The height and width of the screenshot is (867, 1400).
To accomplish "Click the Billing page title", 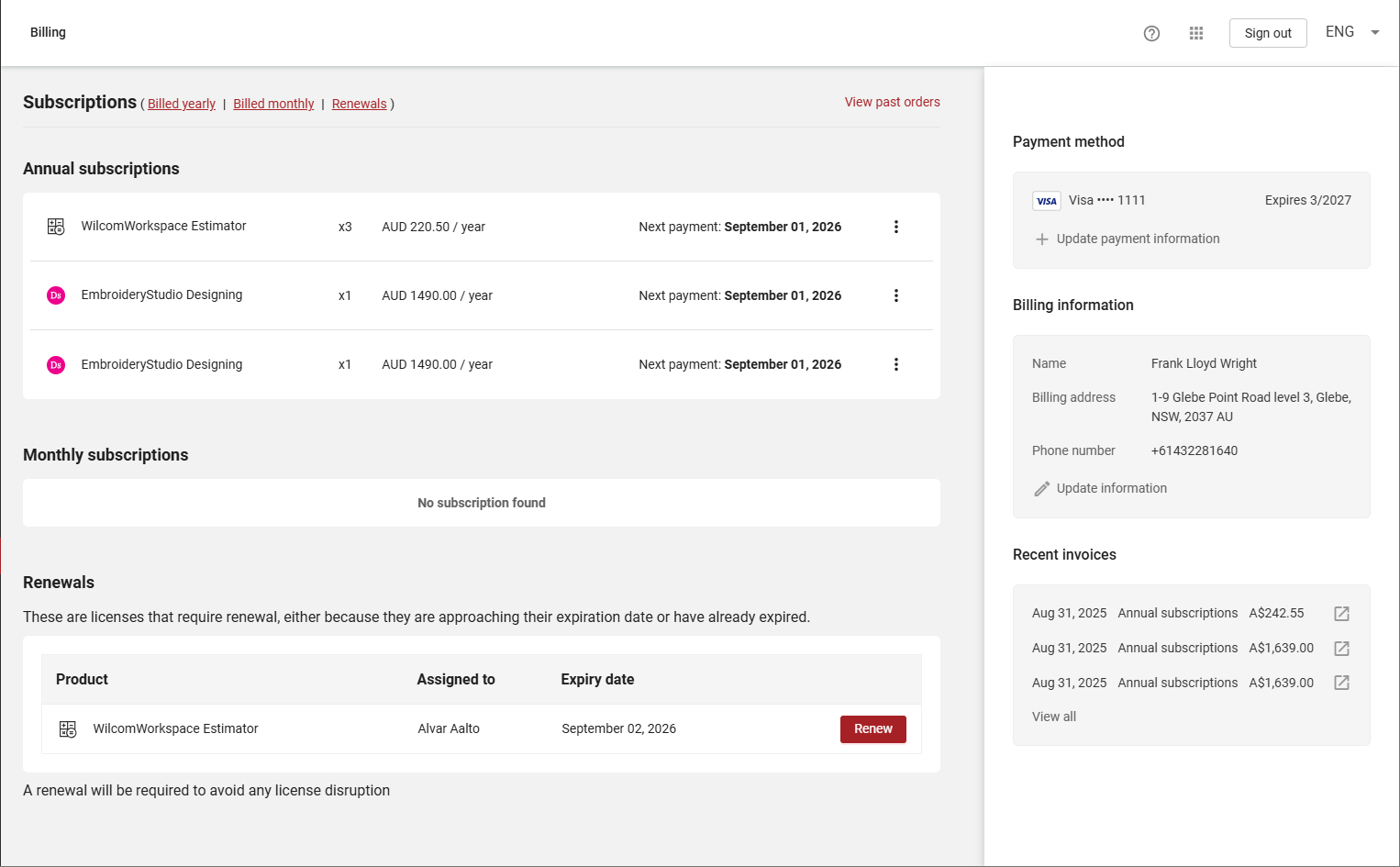I will click(x=48, y=32).
